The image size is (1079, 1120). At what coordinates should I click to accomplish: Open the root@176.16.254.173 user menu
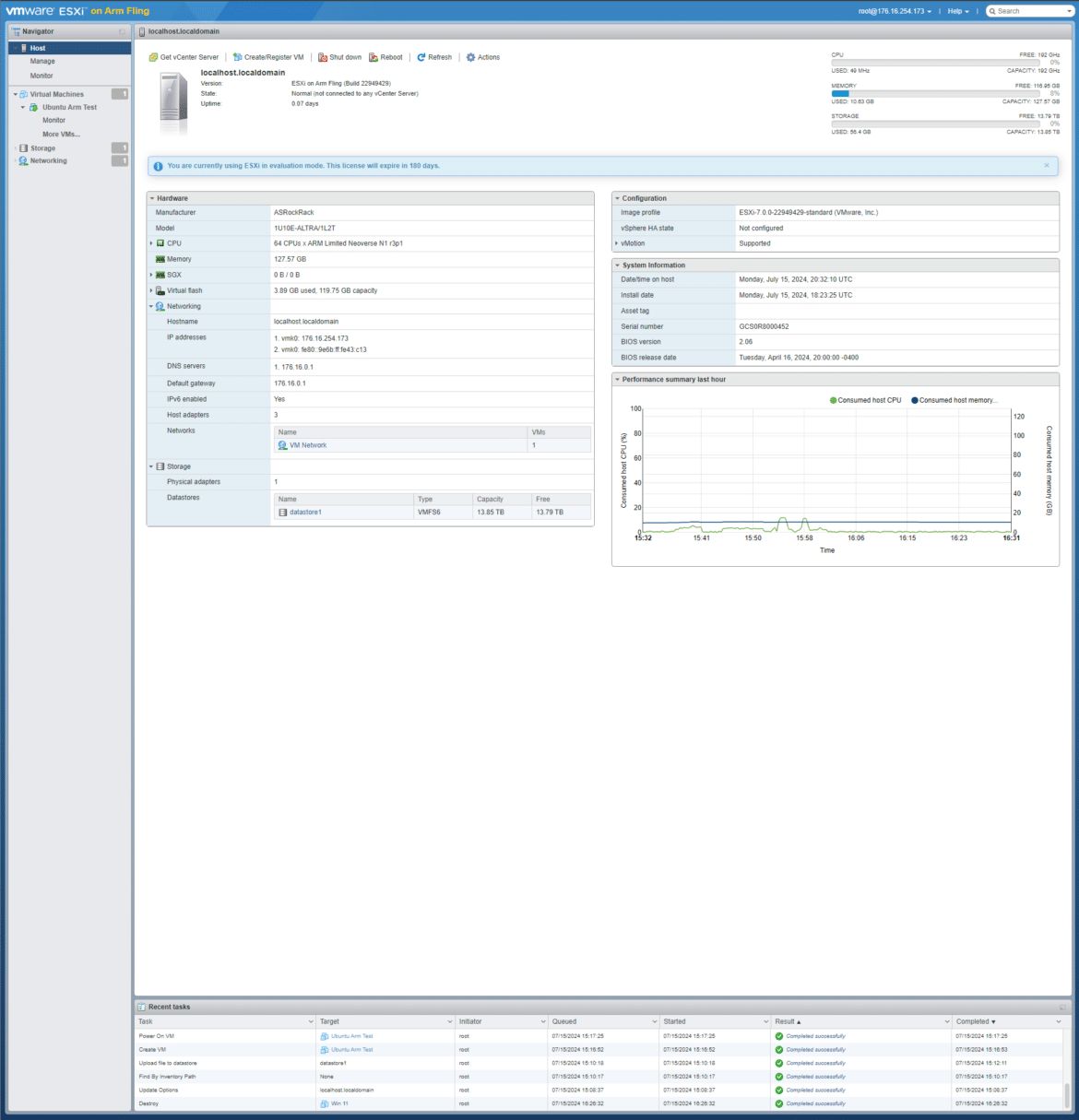(x=895, y=11)
